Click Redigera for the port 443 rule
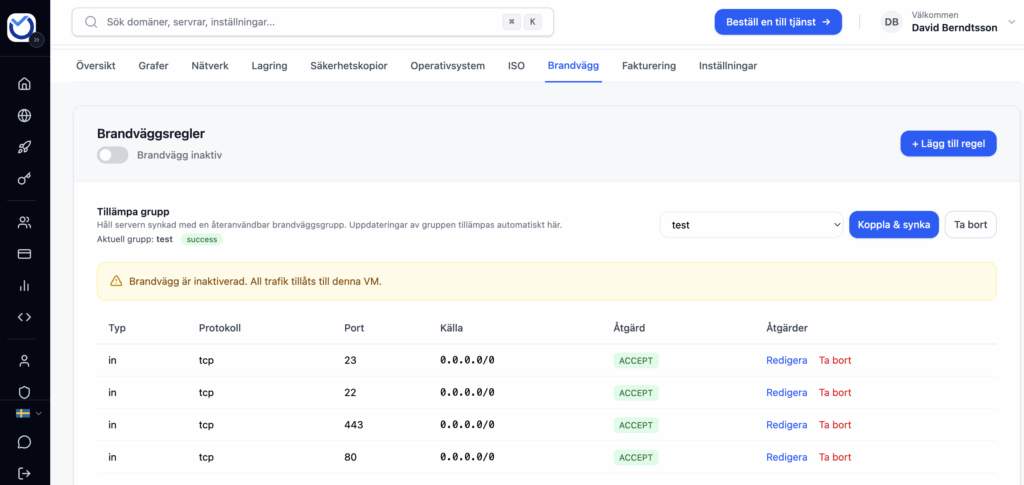 786,425
